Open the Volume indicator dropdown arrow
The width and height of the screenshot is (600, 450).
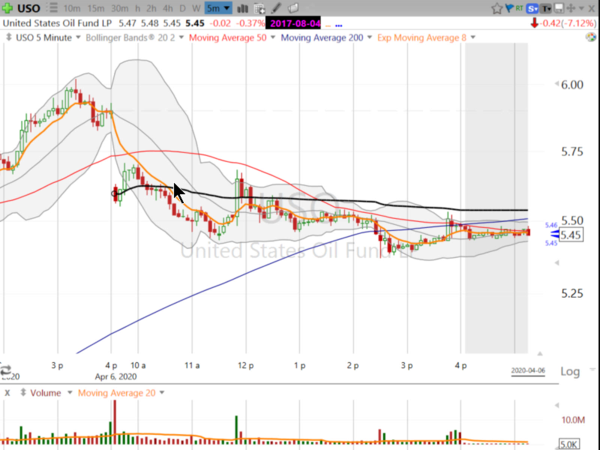[x=70, y=393]
